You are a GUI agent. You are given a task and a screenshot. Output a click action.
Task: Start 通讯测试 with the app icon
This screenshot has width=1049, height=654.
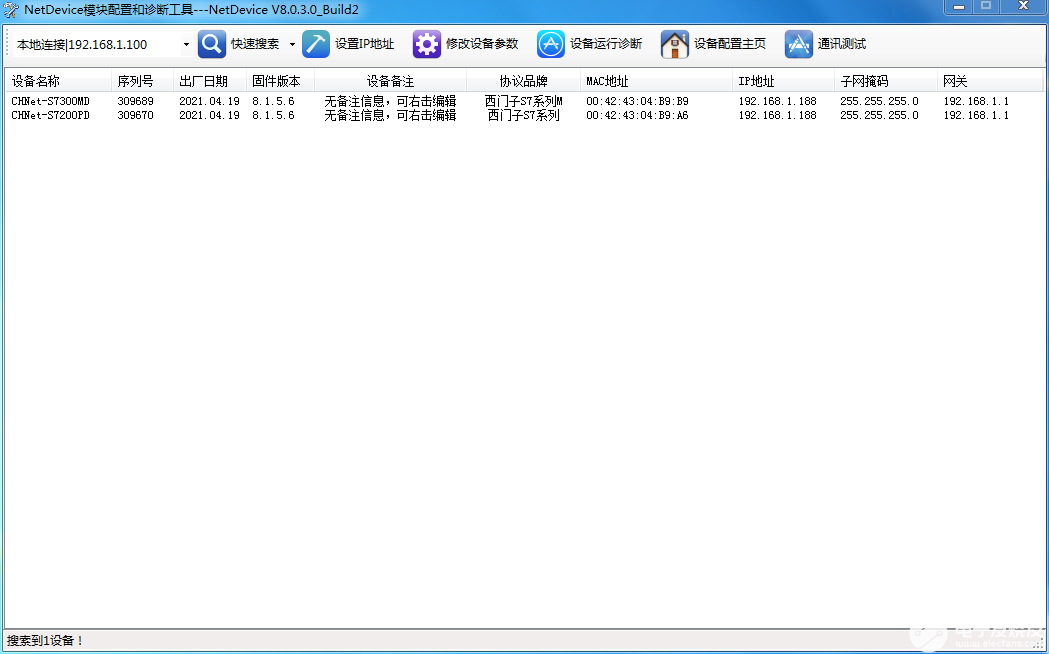(798, 44)
